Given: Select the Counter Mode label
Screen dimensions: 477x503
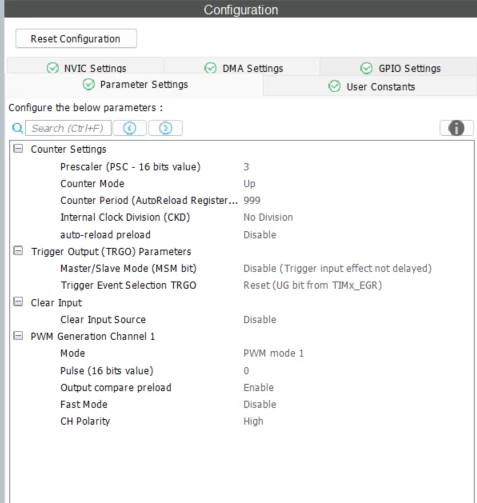Looking at the screenshot, I should pyautogui.click(x=92, y=184).
